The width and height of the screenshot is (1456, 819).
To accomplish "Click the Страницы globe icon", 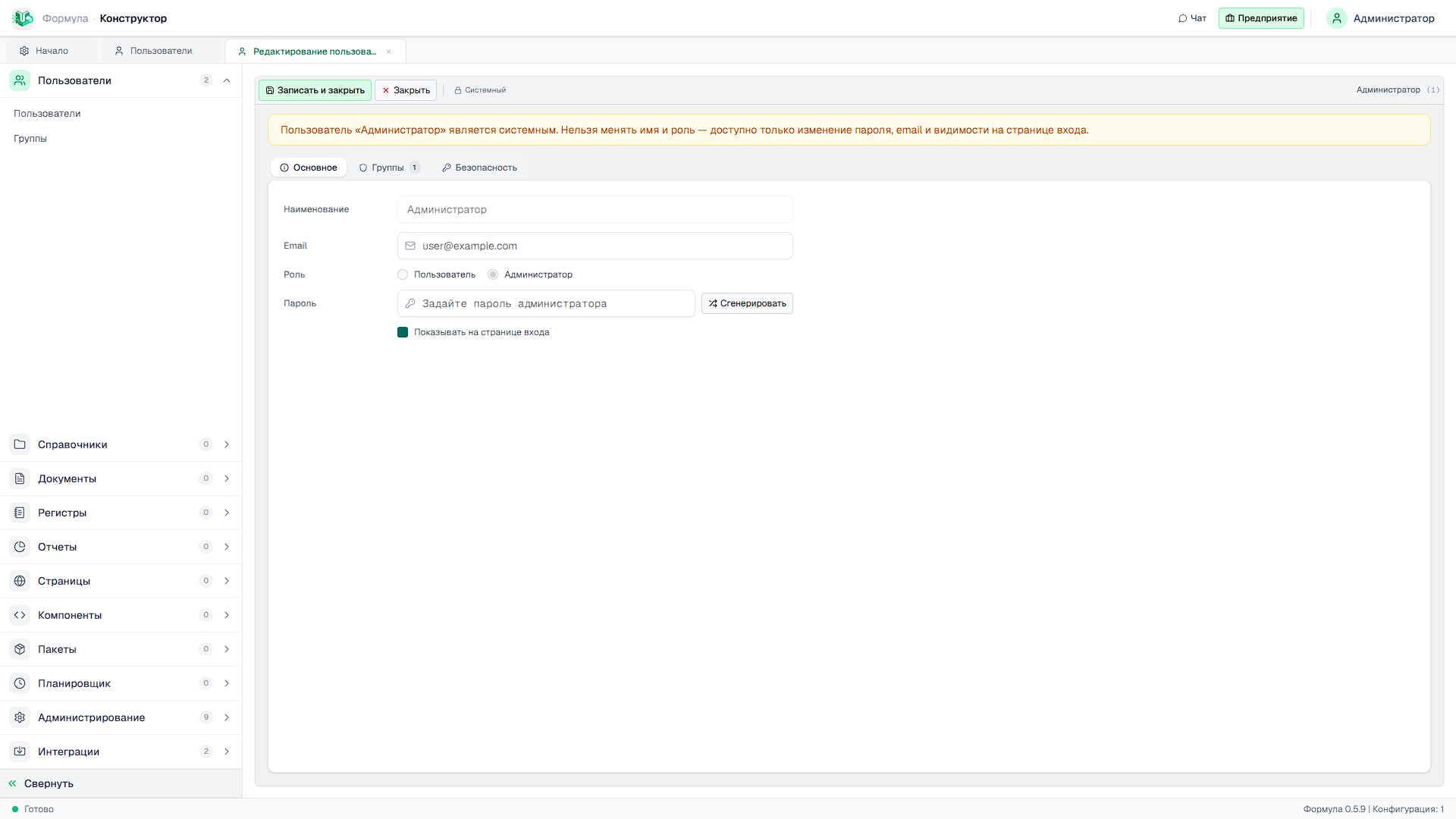I will pyautogui.click(x=20, y=581).
